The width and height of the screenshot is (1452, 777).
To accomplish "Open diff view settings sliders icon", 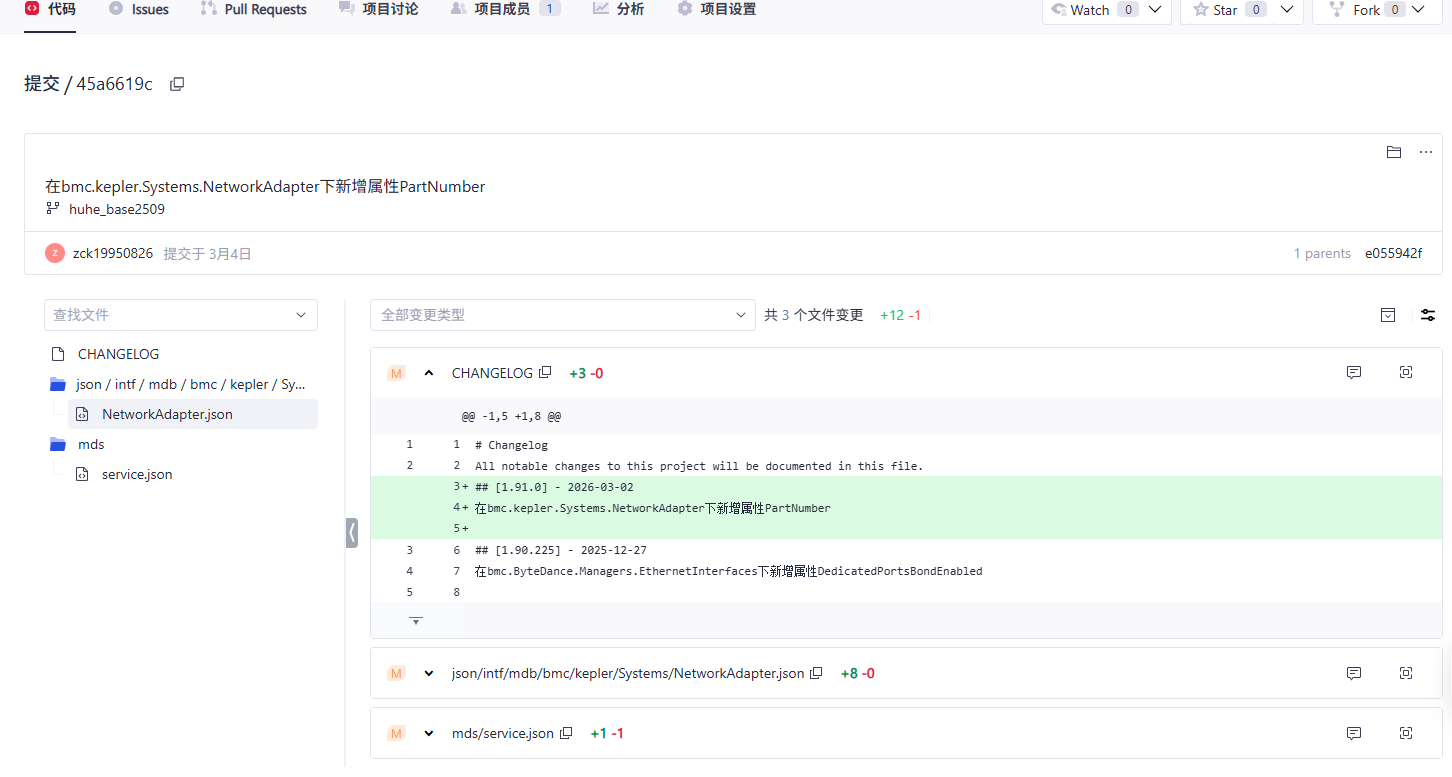I will point(1428,315).
